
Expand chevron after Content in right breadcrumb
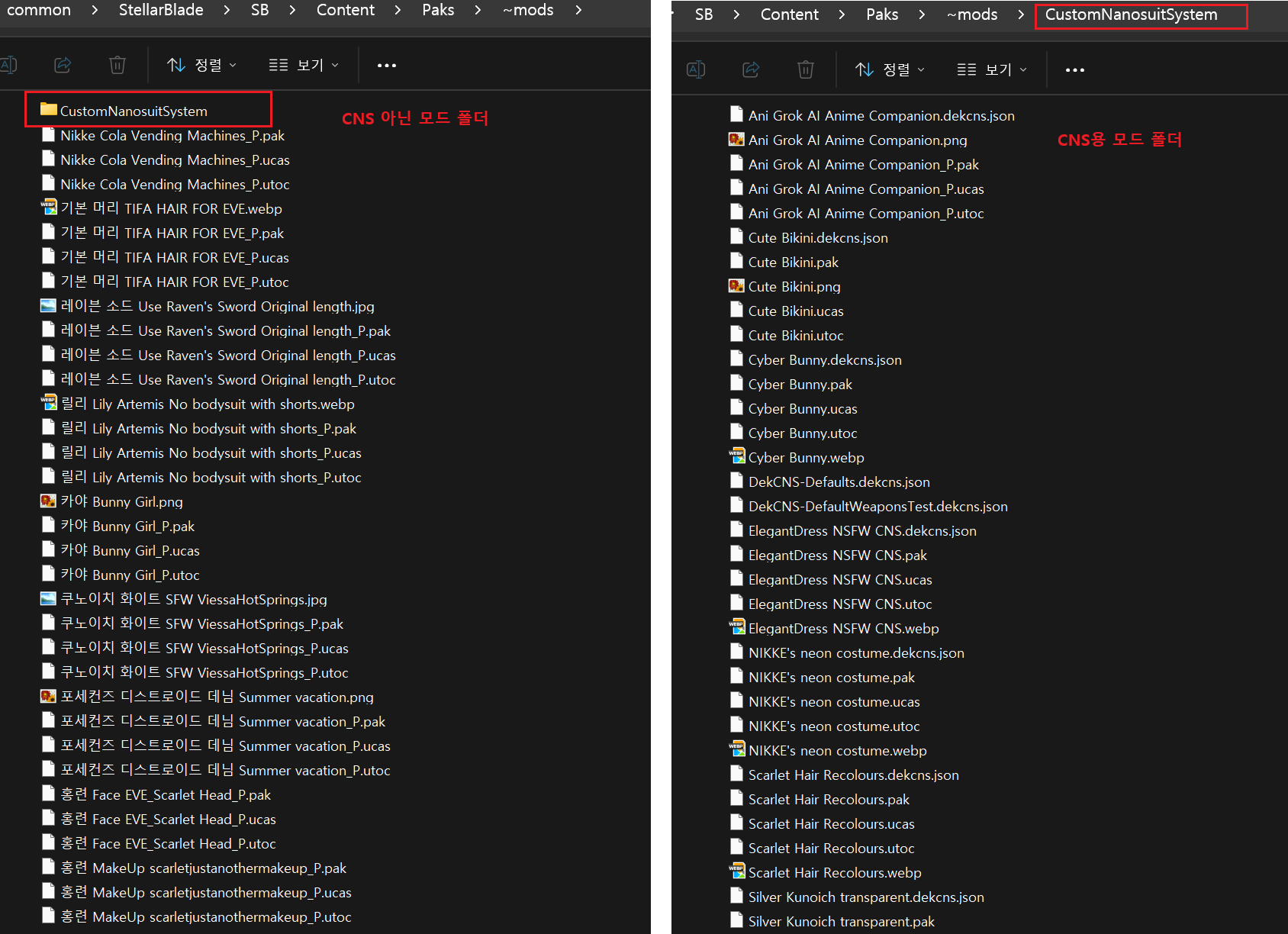coord(842,14)
